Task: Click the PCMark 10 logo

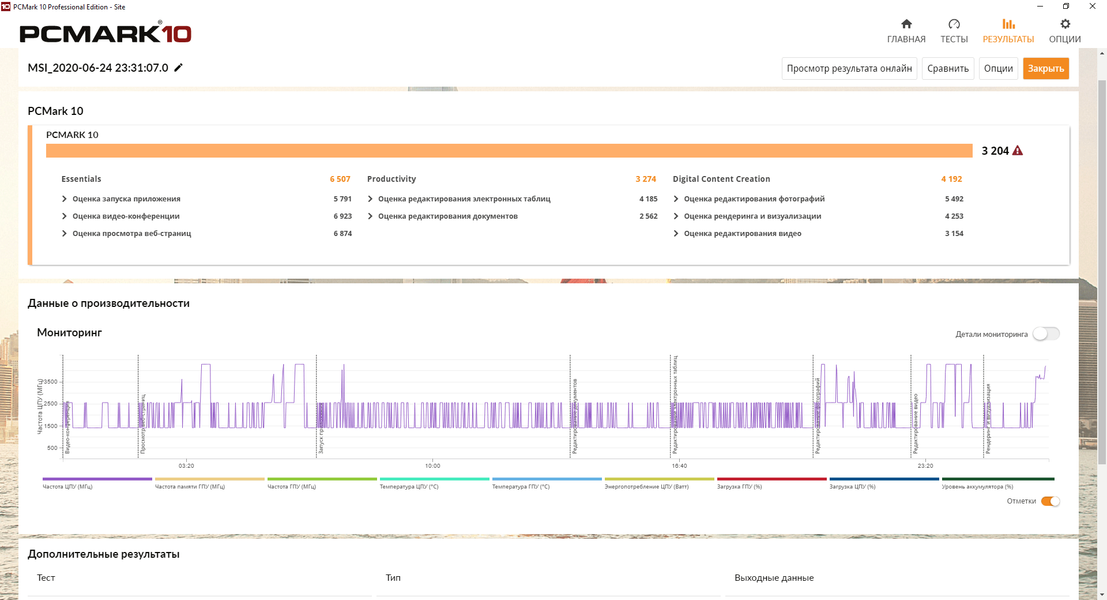Action: 105,33
